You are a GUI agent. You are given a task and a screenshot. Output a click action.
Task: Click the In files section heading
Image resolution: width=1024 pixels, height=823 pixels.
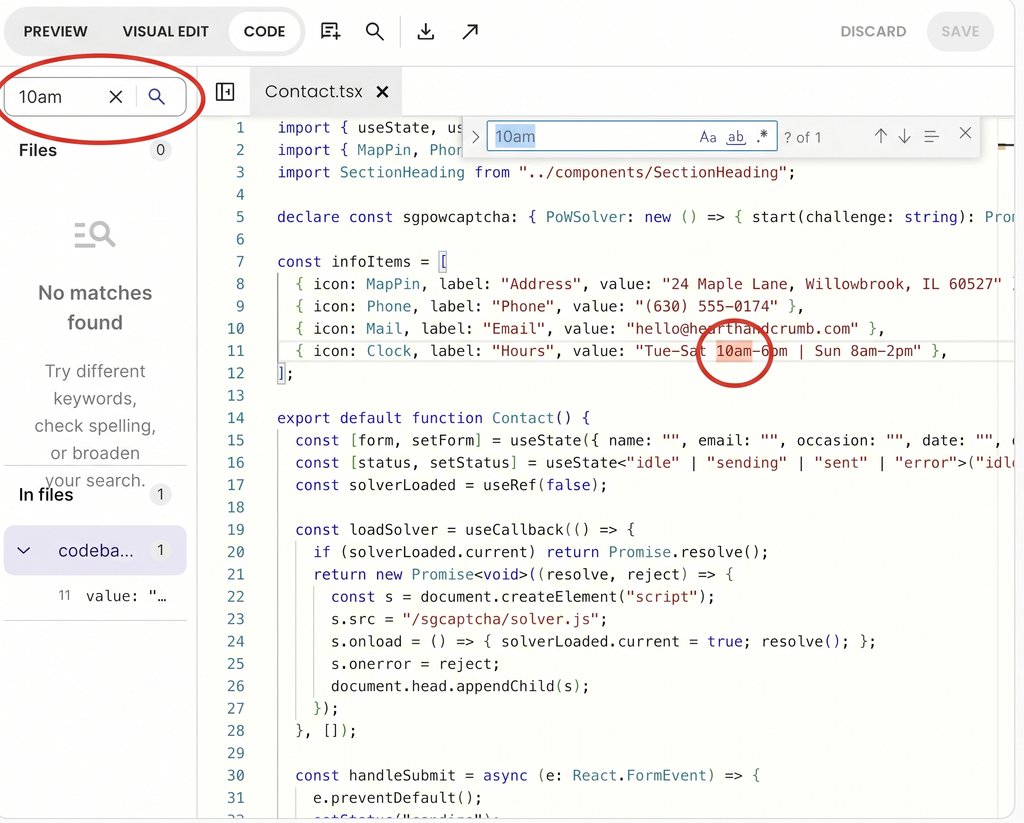pos(46,495)
